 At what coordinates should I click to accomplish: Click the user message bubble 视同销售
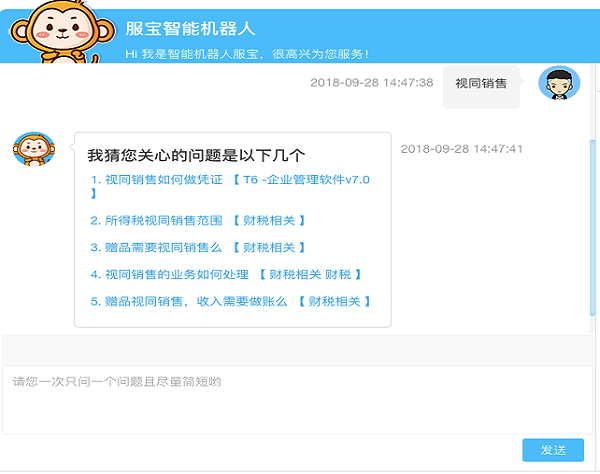click(x=481, y=87)
